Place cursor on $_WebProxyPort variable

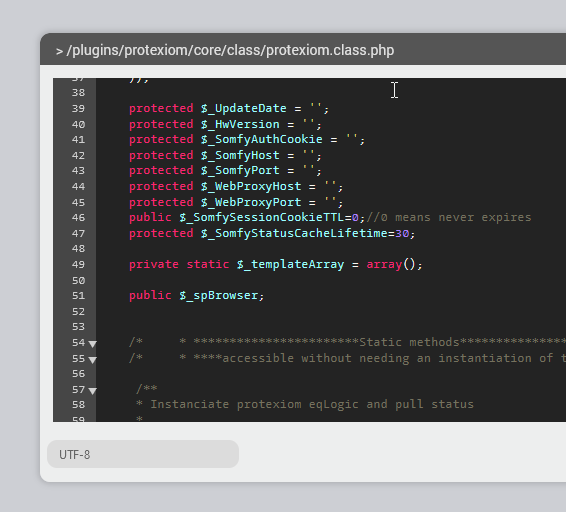pos(251,202)
